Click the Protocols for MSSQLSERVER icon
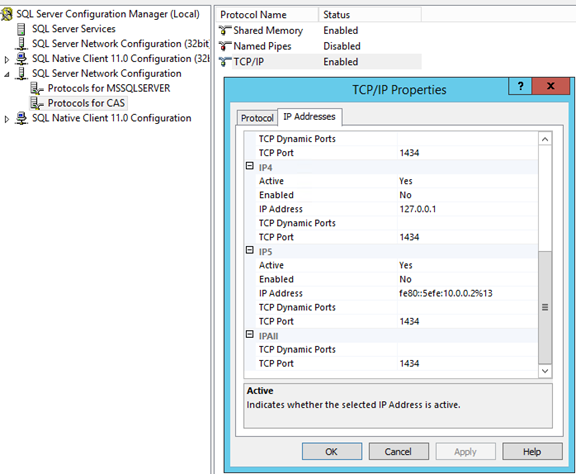Viewport: 576px width, 474px height. click(37, 89)
